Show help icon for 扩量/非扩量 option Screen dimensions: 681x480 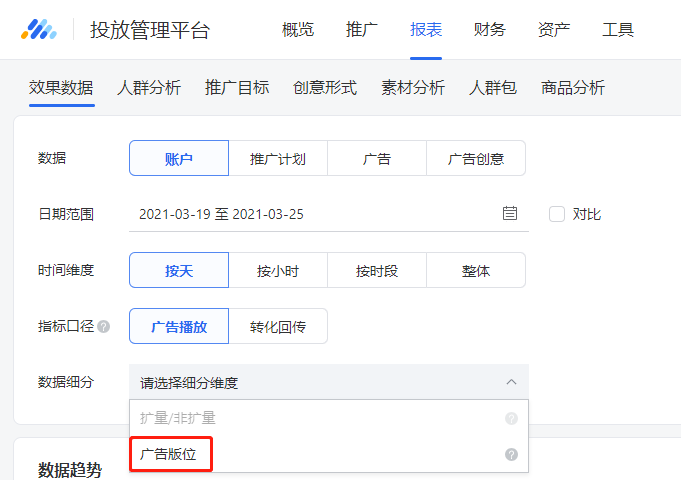point(511,418)
